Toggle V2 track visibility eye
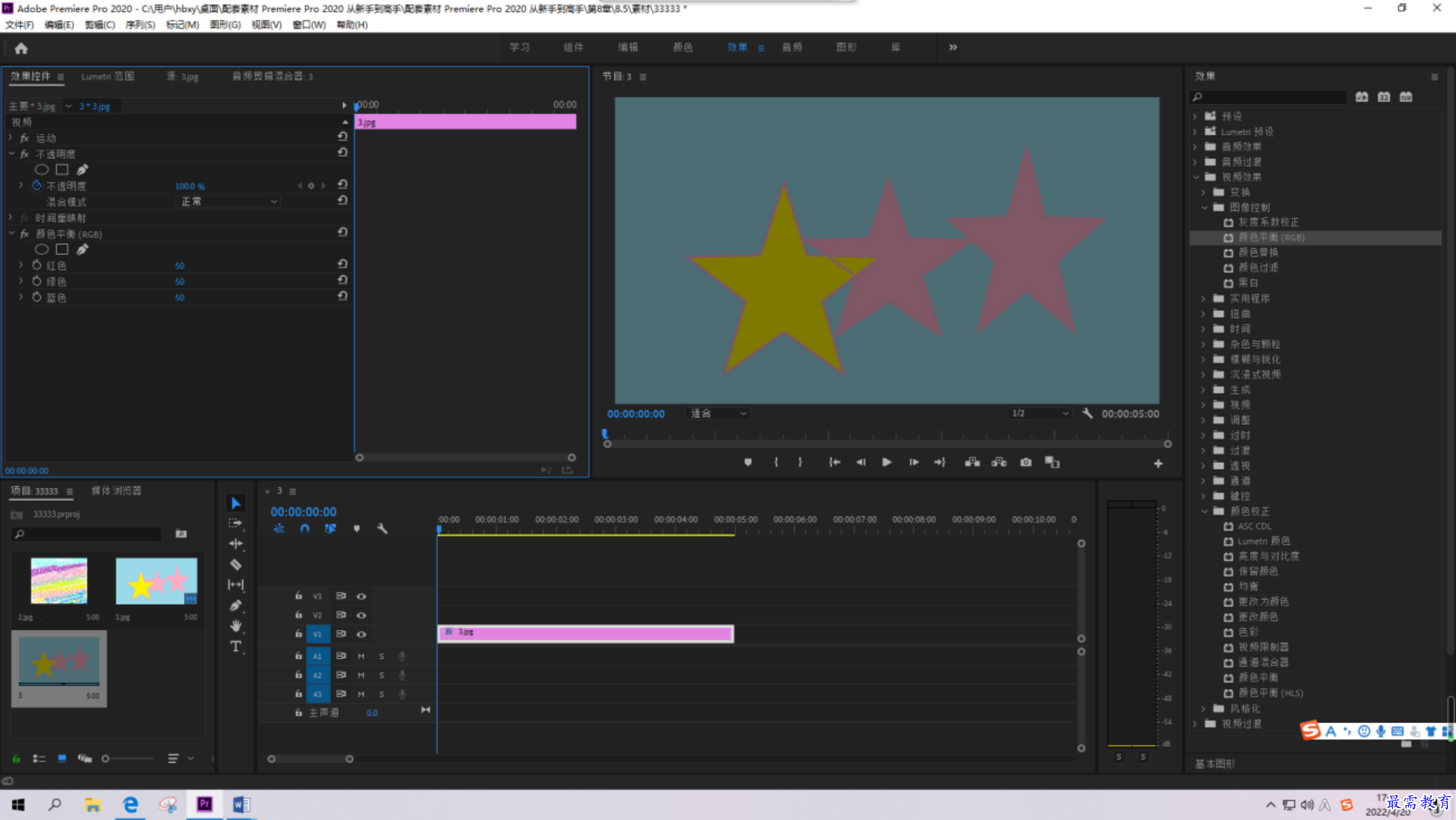The image size is (1456, 820). point(361,615)
